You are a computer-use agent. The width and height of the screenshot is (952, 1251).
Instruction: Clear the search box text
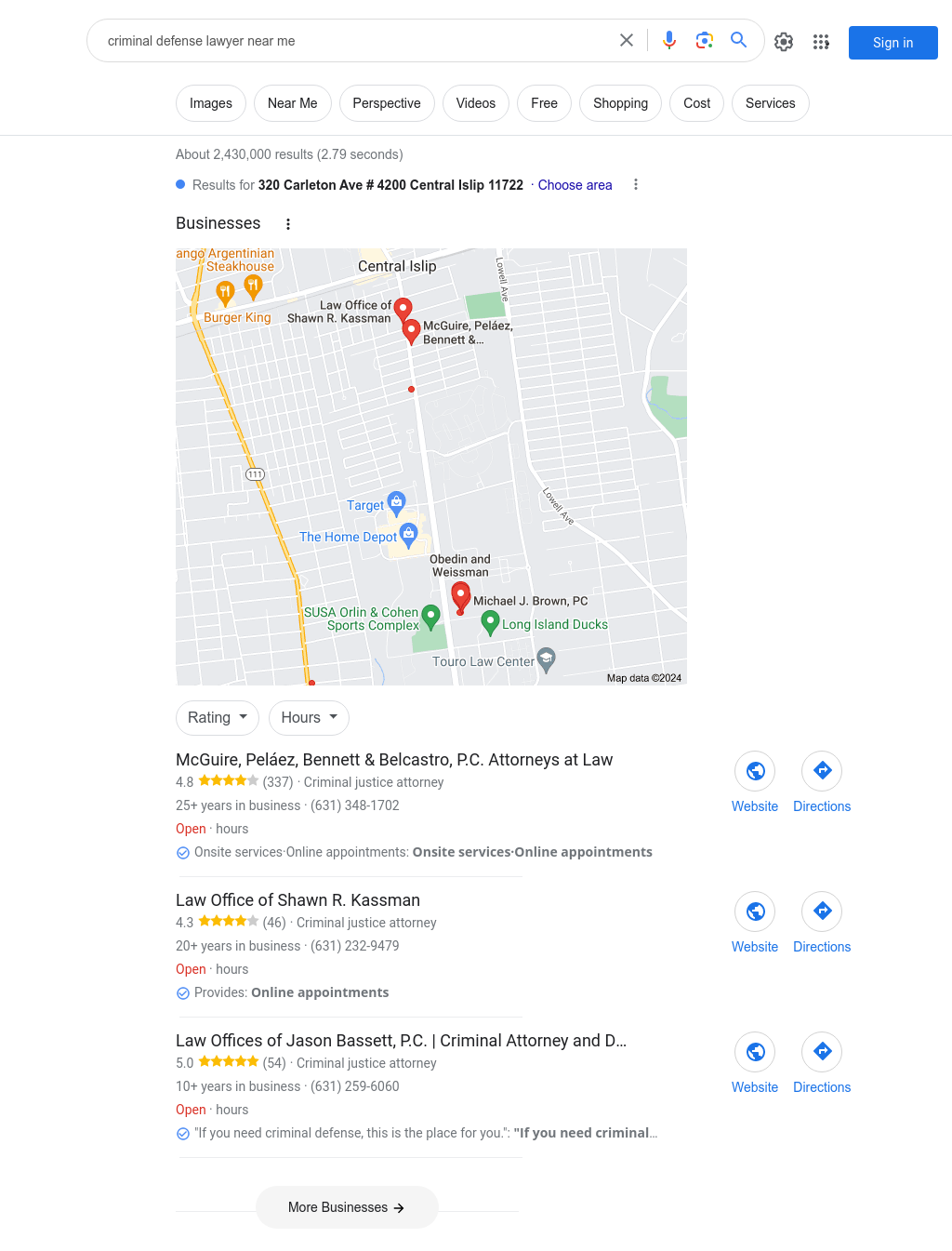tap(627, 41)
